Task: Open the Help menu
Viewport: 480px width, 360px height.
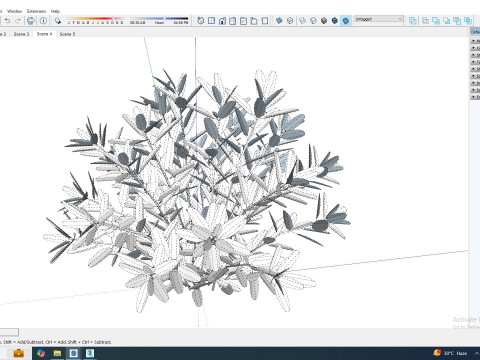Action: click(x=55, y=11)
